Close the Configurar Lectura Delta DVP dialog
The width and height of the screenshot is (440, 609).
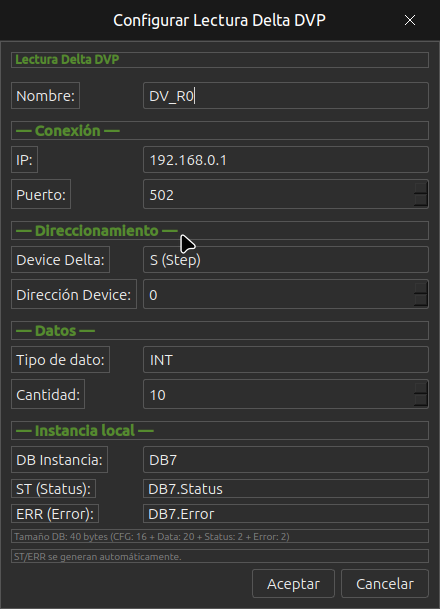(x=410, y=20)
